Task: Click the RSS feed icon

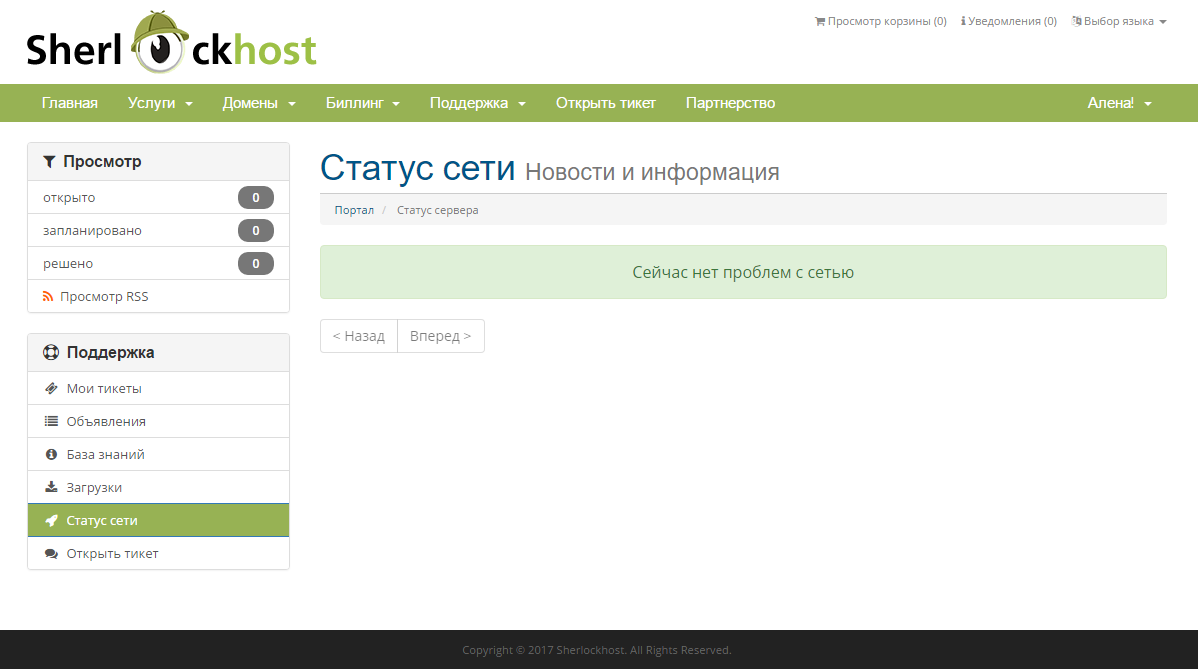Action: point(48,297)
